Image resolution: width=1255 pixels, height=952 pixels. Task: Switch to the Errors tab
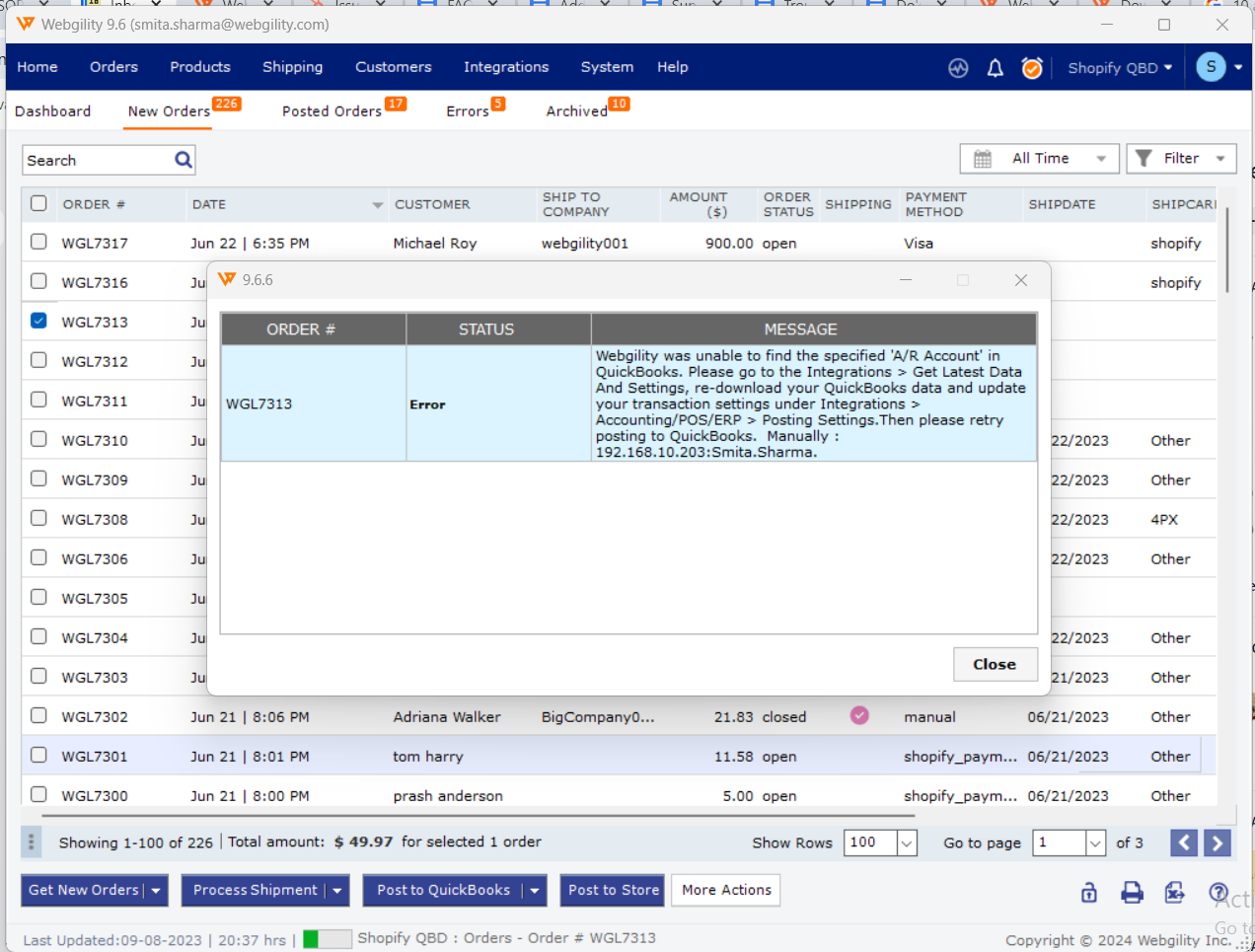click(x=468, y=111)
